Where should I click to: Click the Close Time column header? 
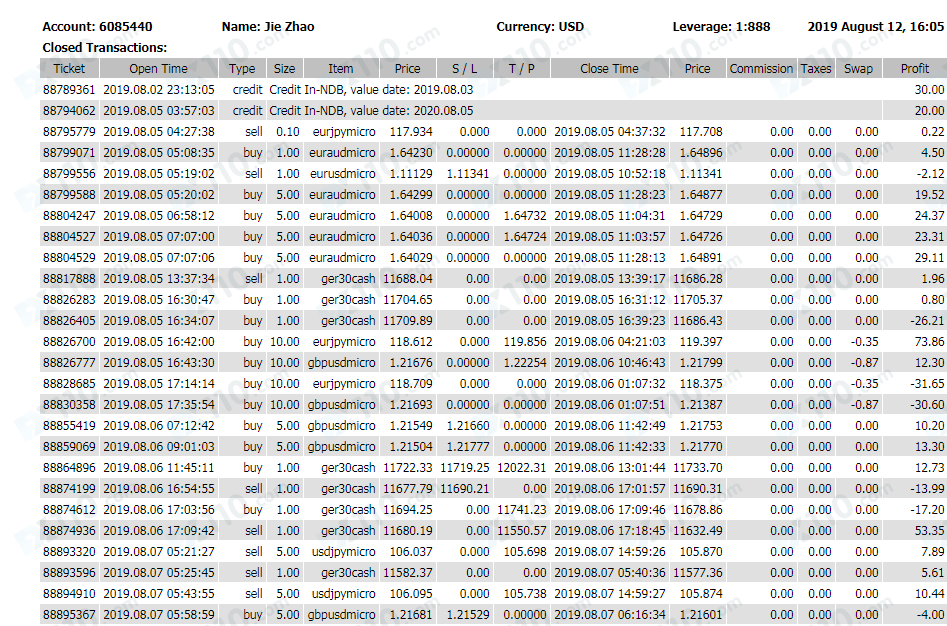(609, 68)
